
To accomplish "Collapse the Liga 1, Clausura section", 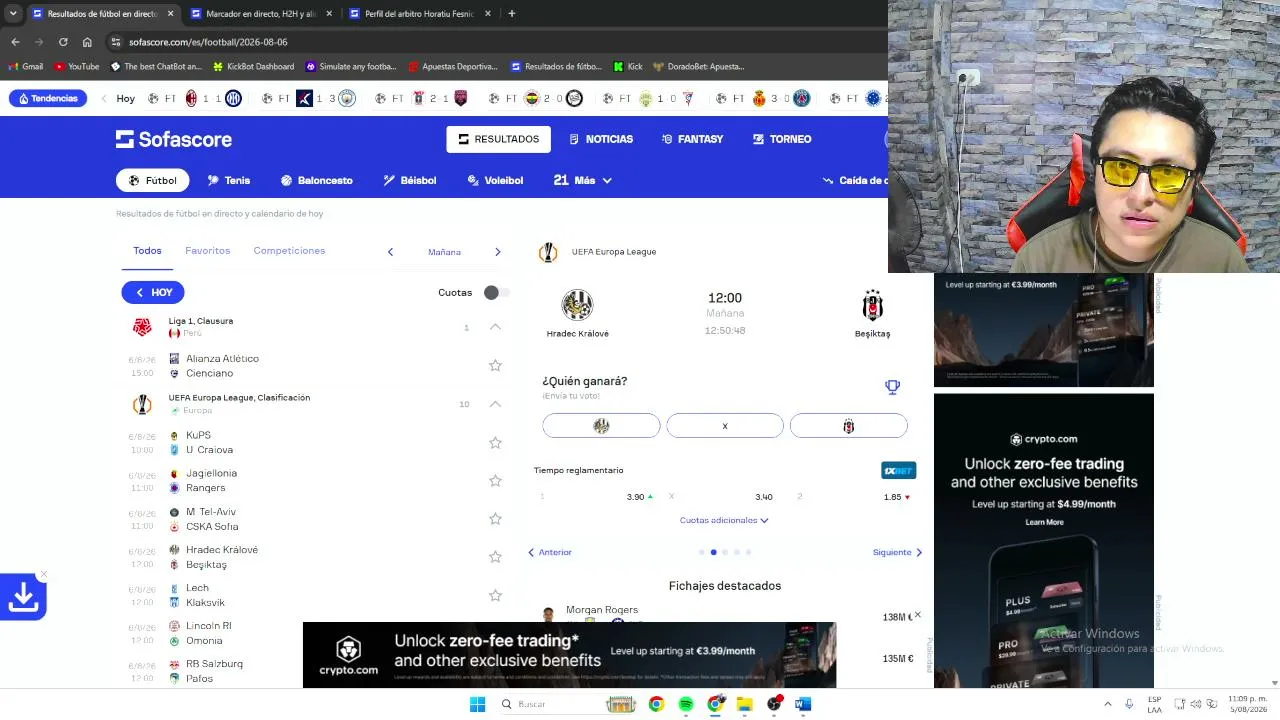I will click(495, 327).
